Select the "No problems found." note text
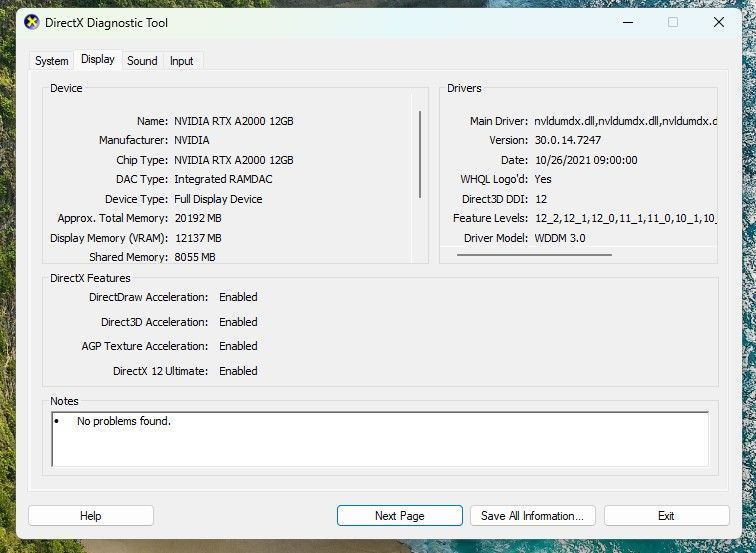756x553 pixels. click(124, 422)
